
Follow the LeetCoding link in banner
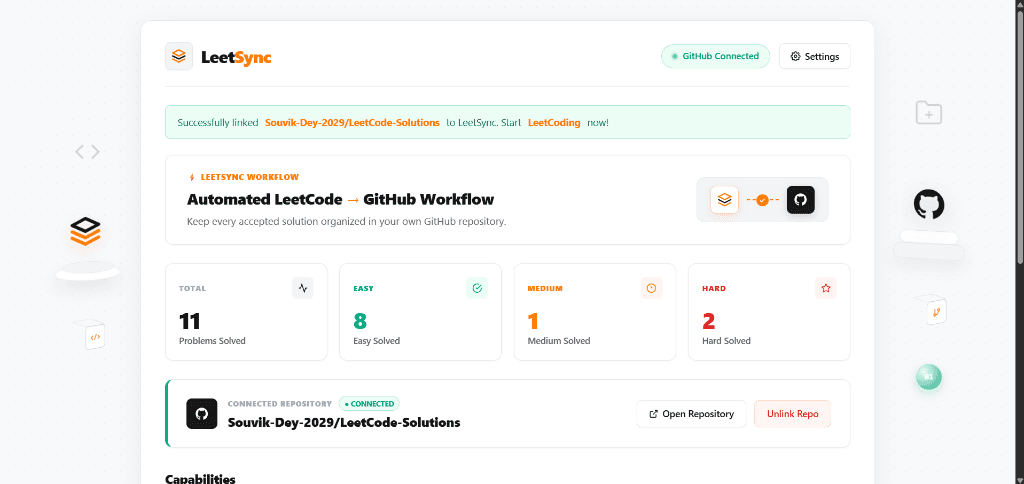554,122
